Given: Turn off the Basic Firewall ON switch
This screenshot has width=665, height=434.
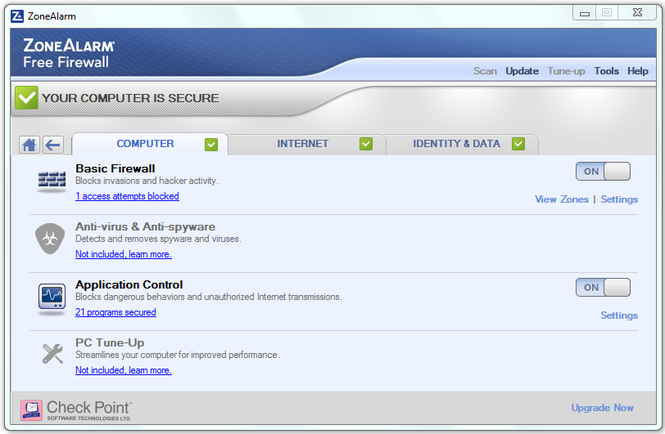Looking at the screenshot, I should coord(603,171).
